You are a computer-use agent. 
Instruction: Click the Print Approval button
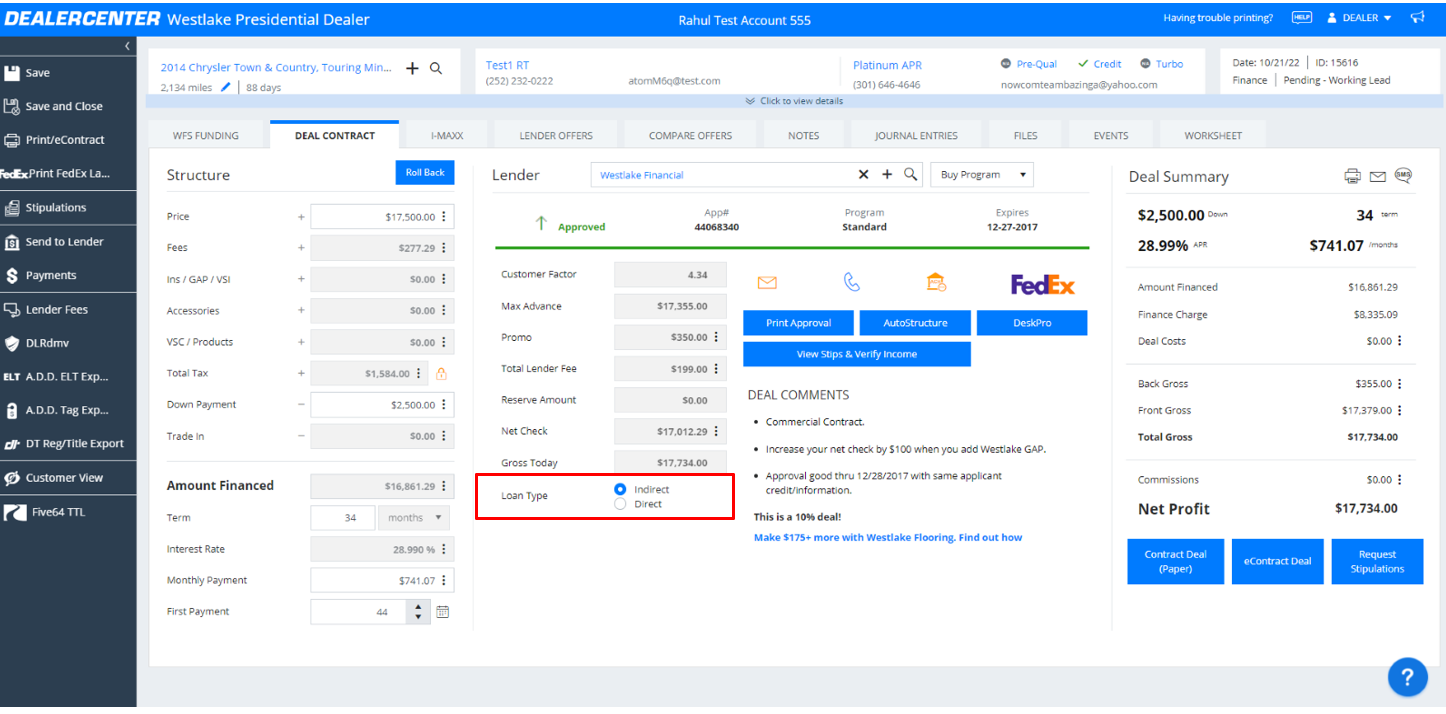point(798,323)
